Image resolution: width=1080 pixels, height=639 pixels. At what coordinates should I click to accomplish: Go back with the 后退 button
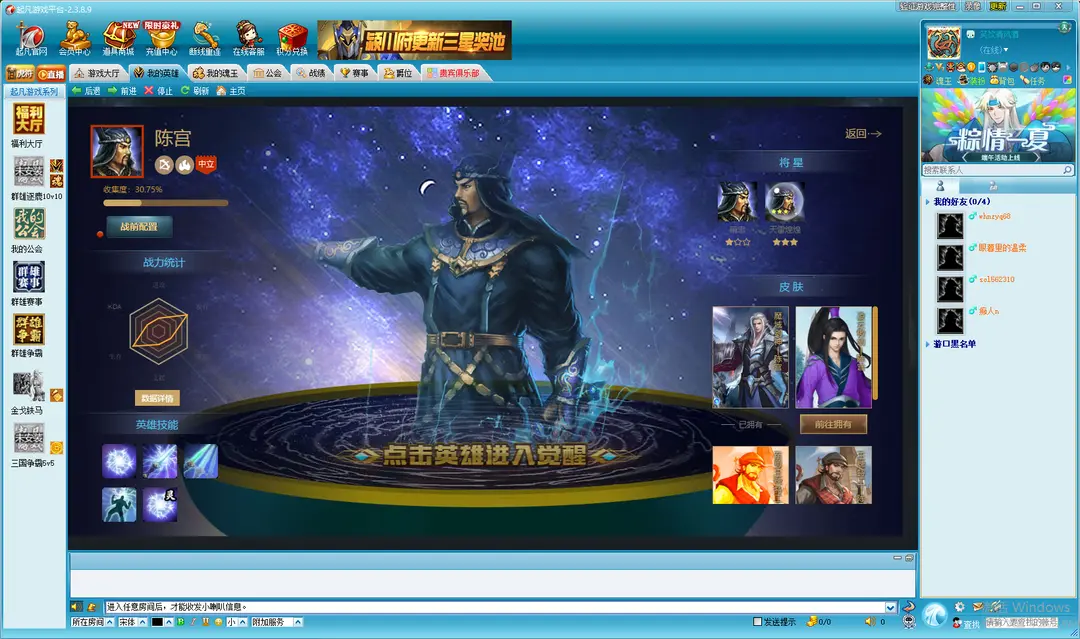coord(86,91)
